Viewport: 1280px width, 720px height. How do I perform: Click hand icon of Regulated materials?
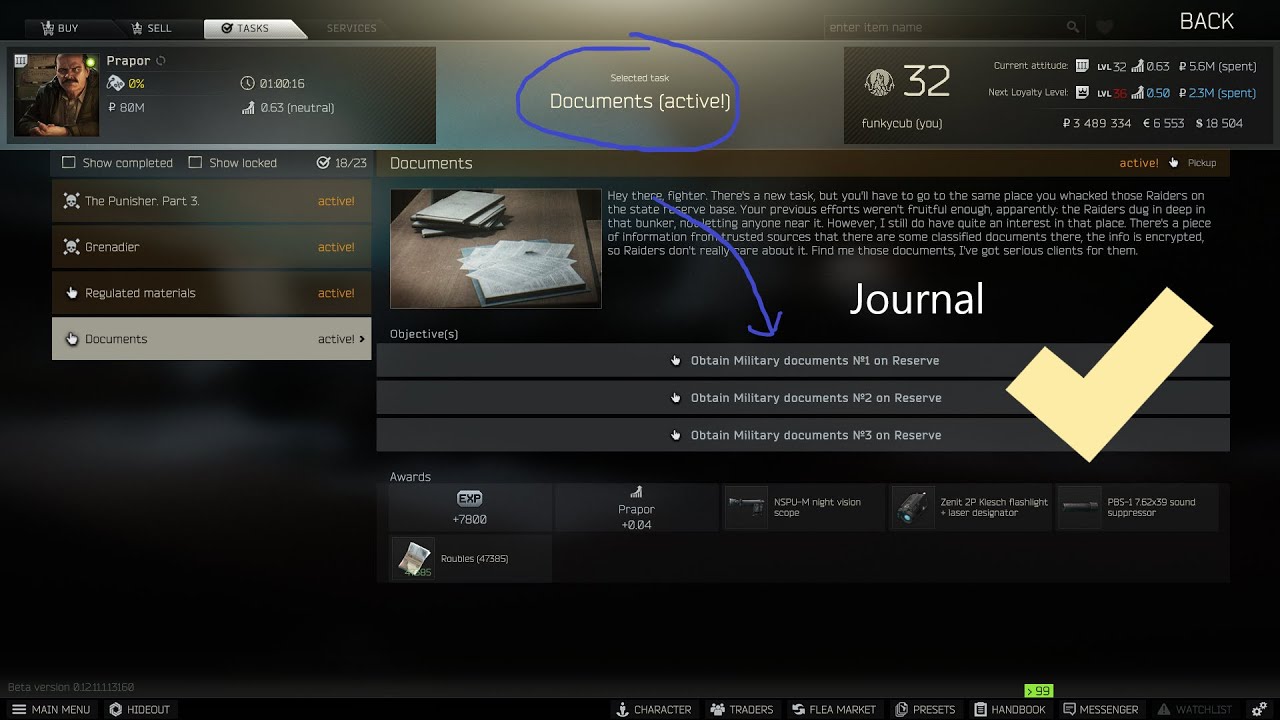tap(71, 293)
